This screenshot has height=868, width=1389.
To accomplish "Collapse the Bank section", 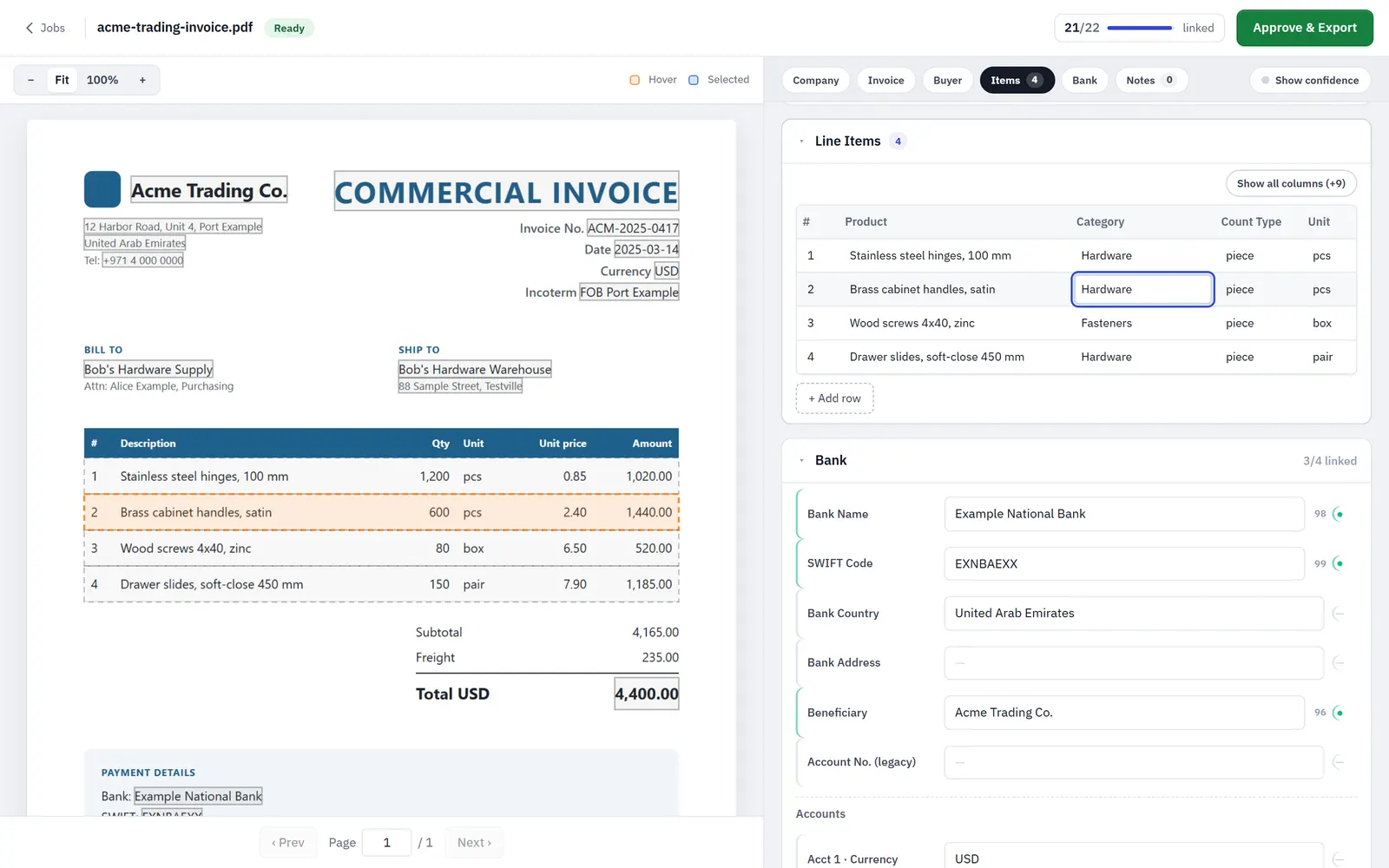I will tap(801, 460).
